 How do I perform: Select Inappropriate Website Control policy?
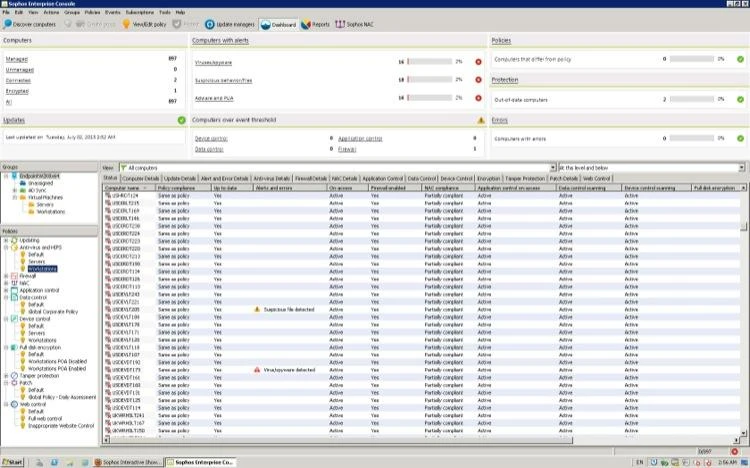pos(61,426)
